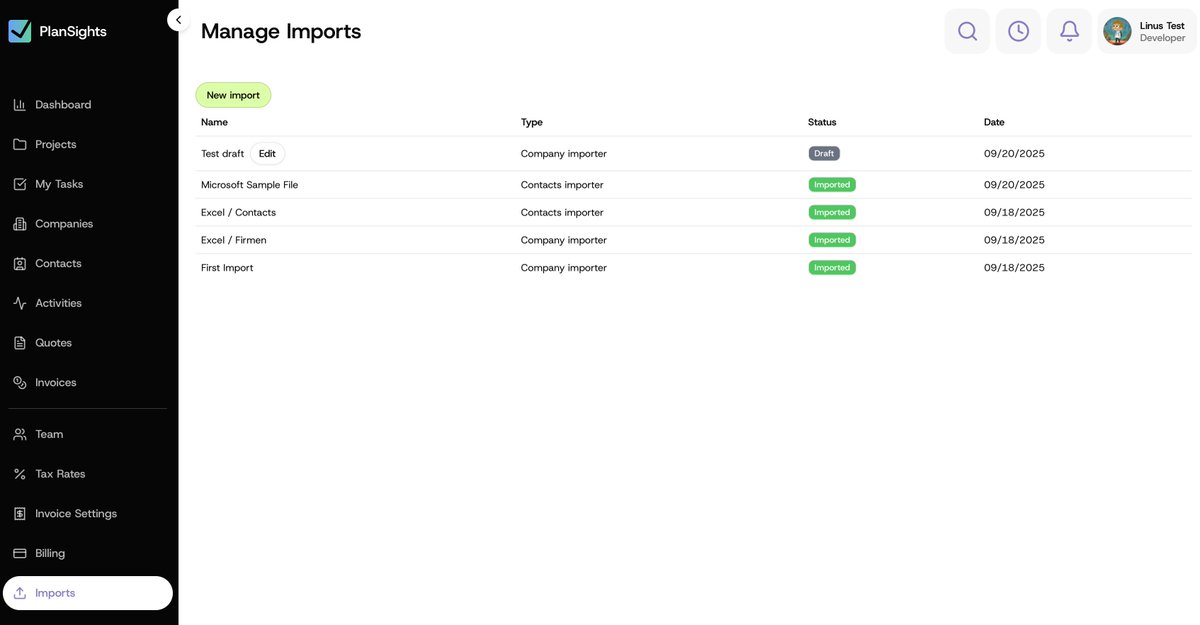
Task: Open Invoice Settings label
Action: [x=76, y=514]
